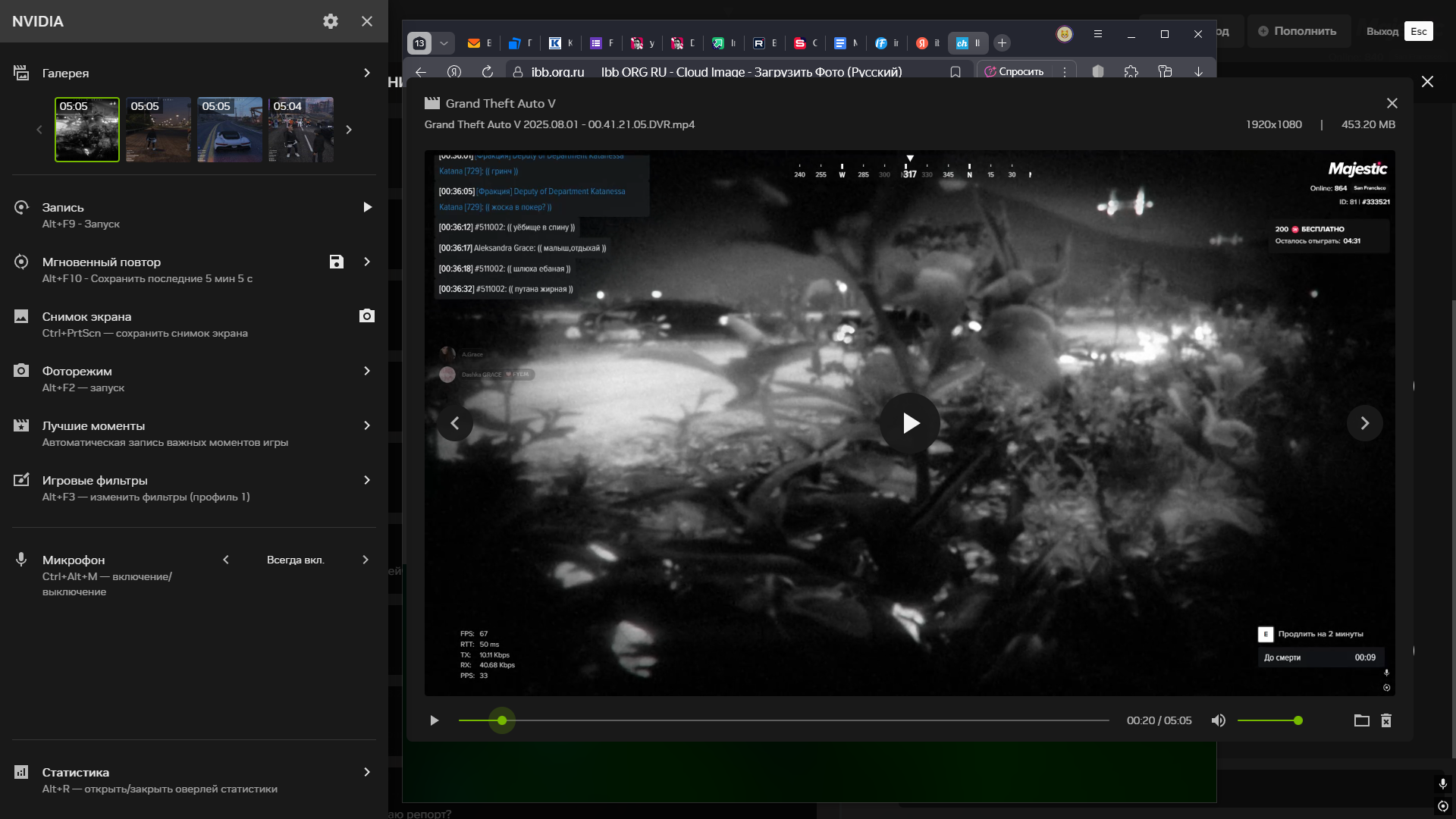Click the Спросить assistant button
This screenshot has height=819, width=1456.
tap(1015, 72)
